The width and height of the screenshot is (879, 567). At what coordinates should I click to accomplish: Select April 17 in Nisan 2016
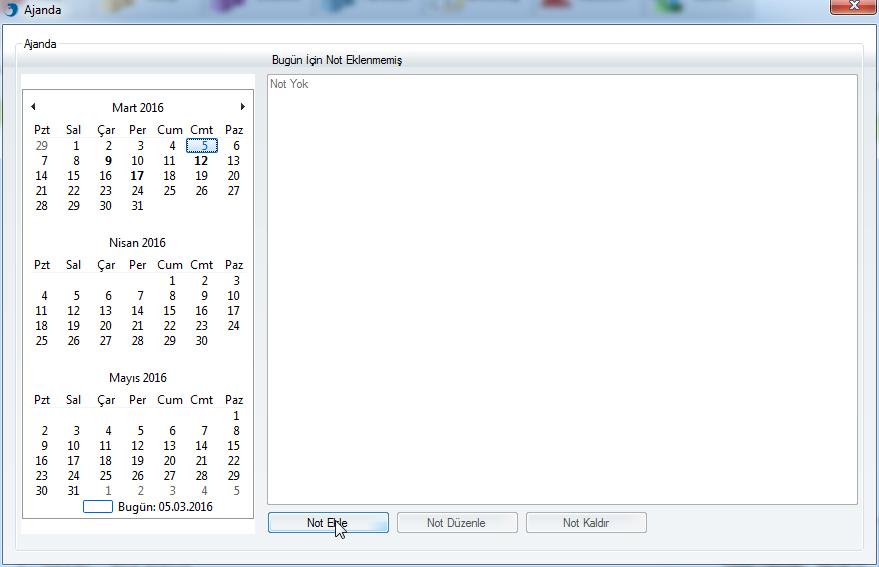pos(234,311)
